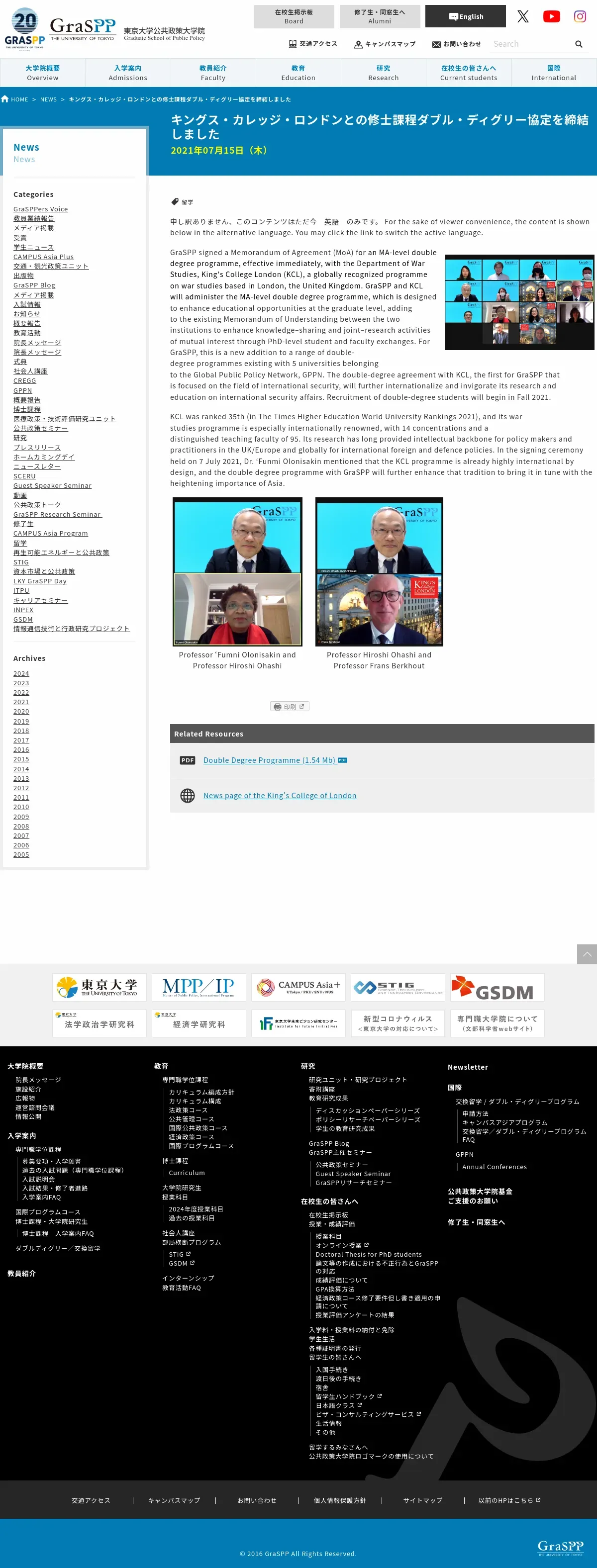
Task: Click the scroll-to-top arrow button
Action: click(x=587, y=954)
